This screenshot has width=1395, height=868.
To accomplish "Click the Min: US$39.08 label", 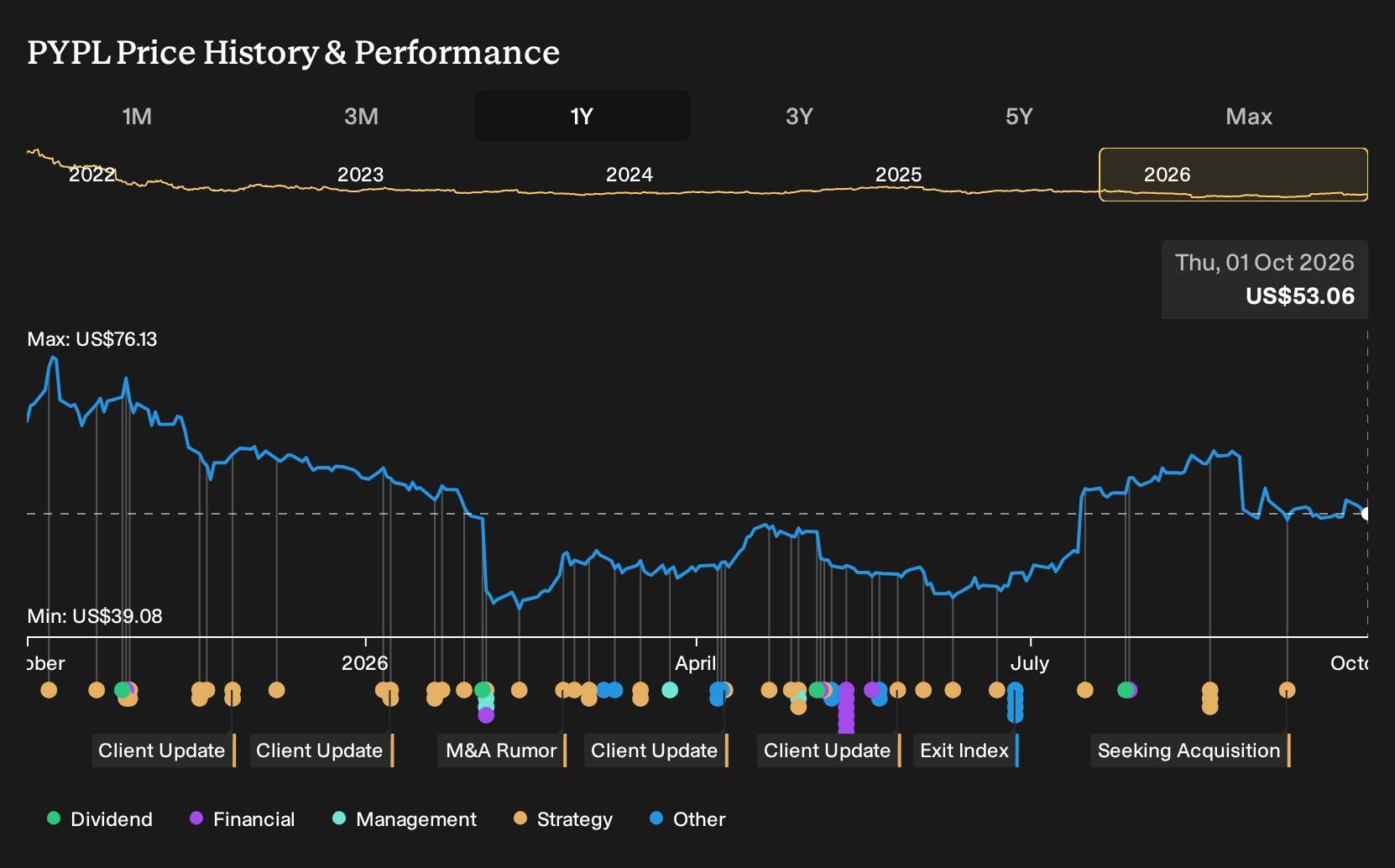I will (95, 616).
